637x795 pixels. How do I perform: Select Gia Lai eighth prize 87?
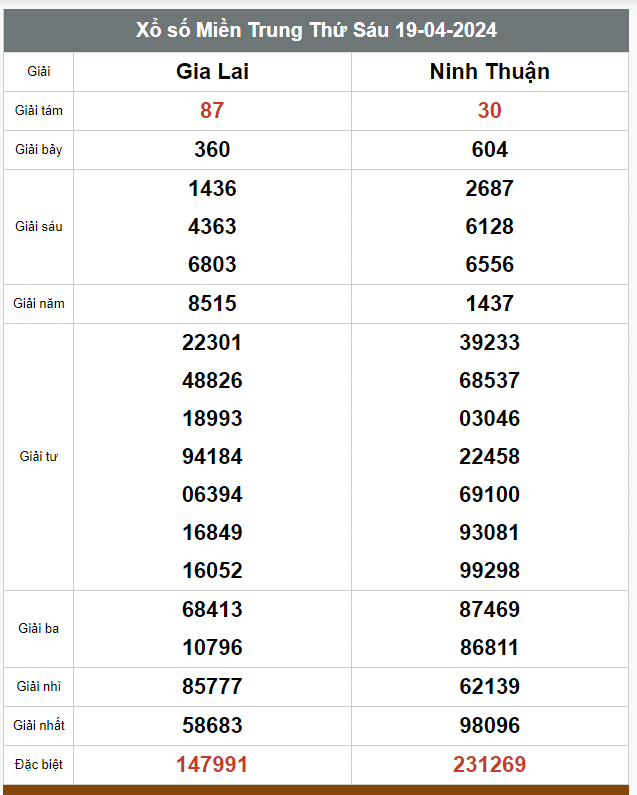(x=212, y=111)
